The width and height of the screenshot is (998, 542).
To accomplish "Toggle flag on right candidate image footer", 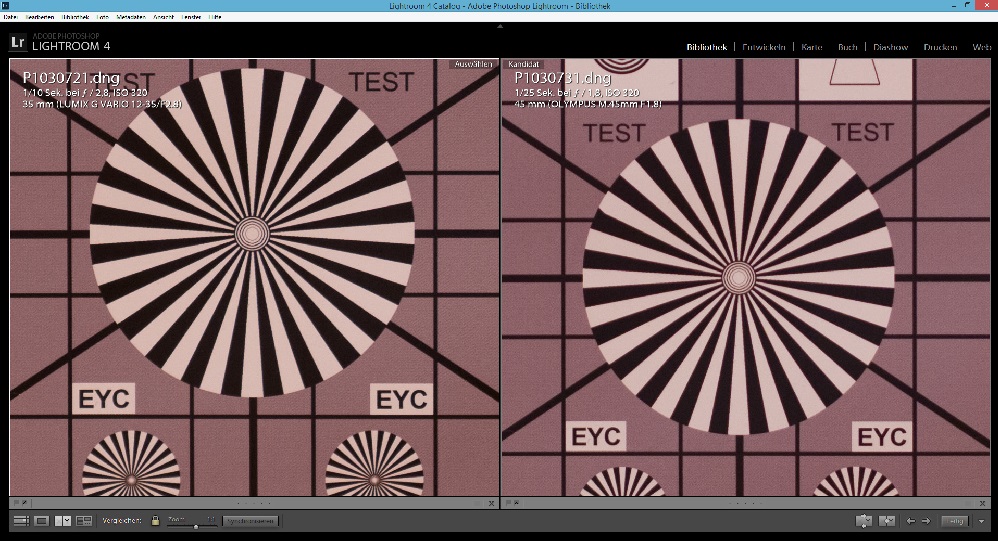I will pyautogui.click(x=508, y=504).
